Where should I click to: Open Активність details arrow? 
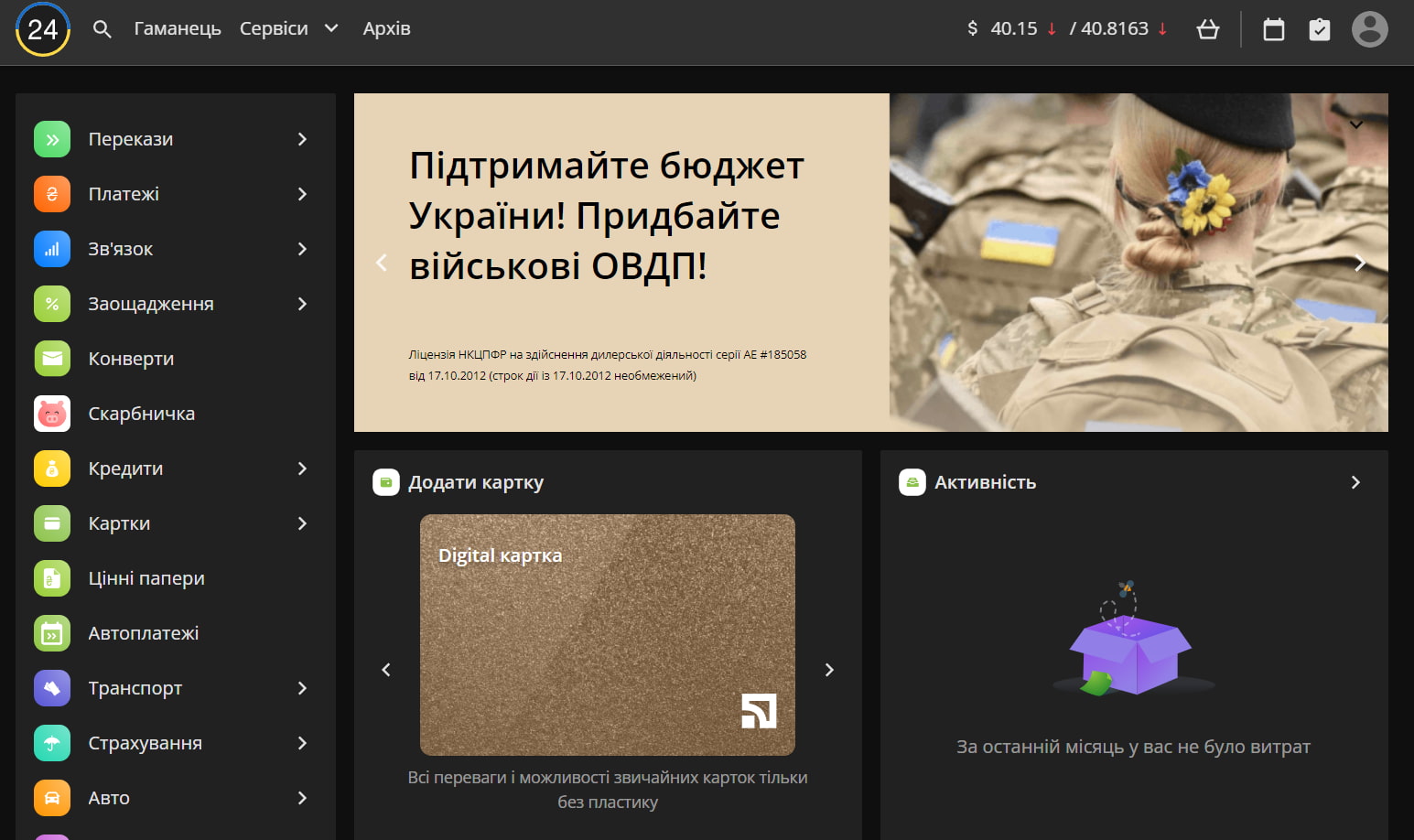pyautogui.click(x=1355, y=482)
